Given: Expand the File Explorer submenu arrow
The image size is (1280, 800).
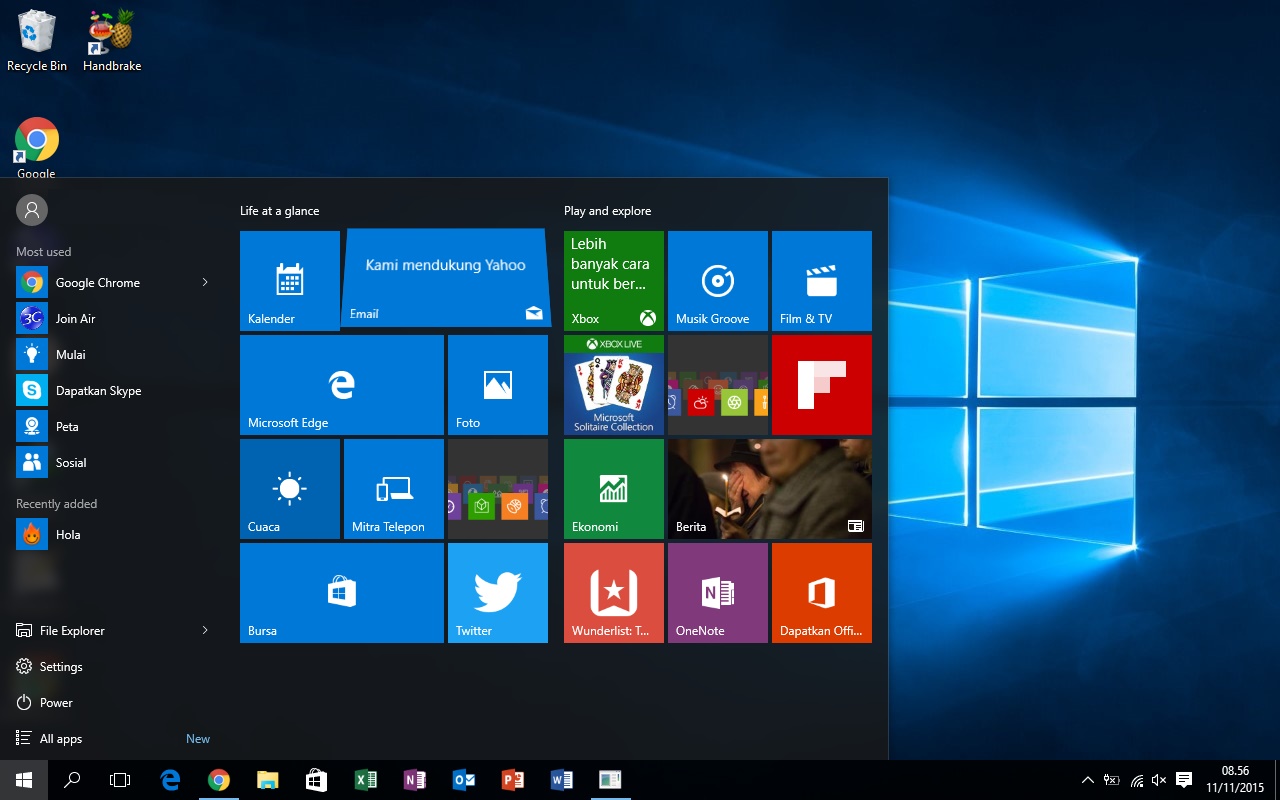Looking at the screenshot, I should 205,630.
